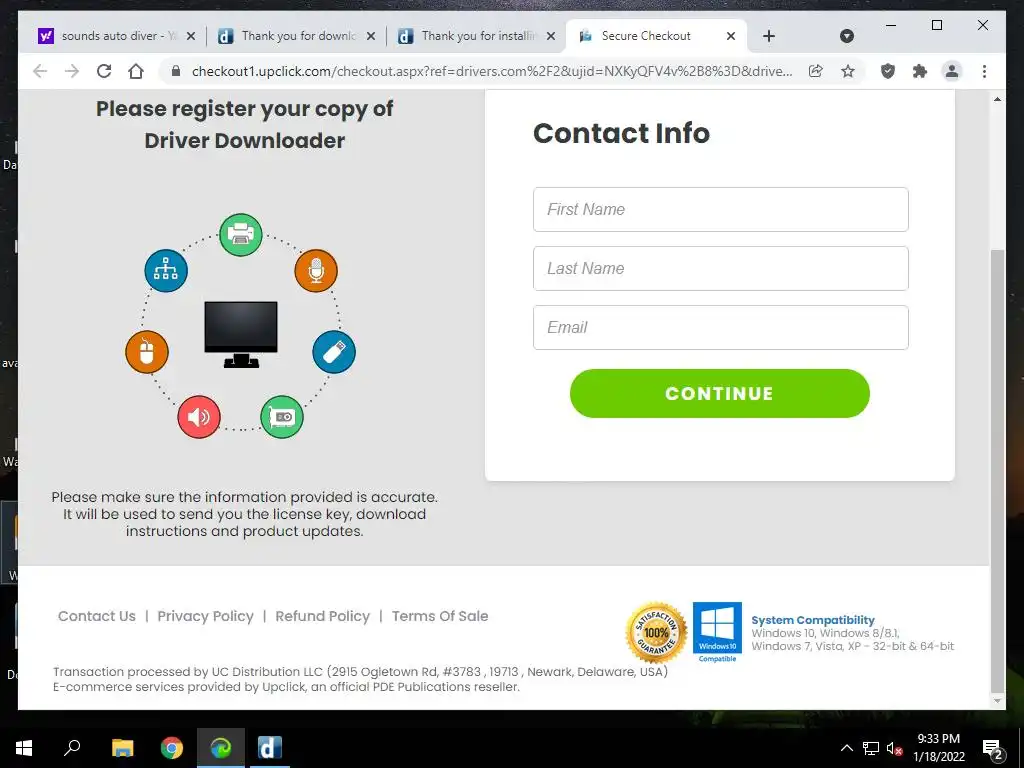Show hidden system tray icons
This screenshot has width=1024, height=768.
(846, 748)
